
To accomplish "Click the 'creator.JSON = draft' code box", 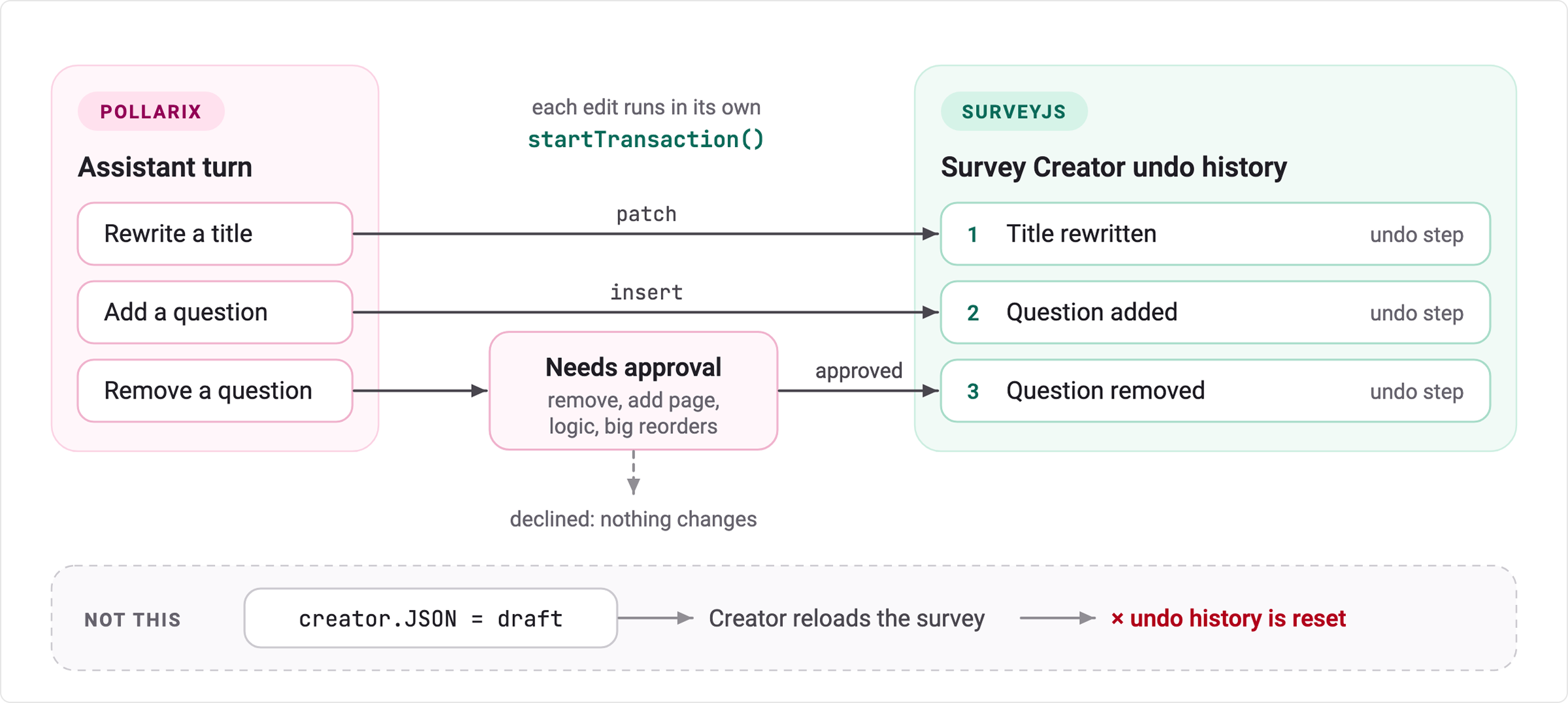I will (431, 618).
